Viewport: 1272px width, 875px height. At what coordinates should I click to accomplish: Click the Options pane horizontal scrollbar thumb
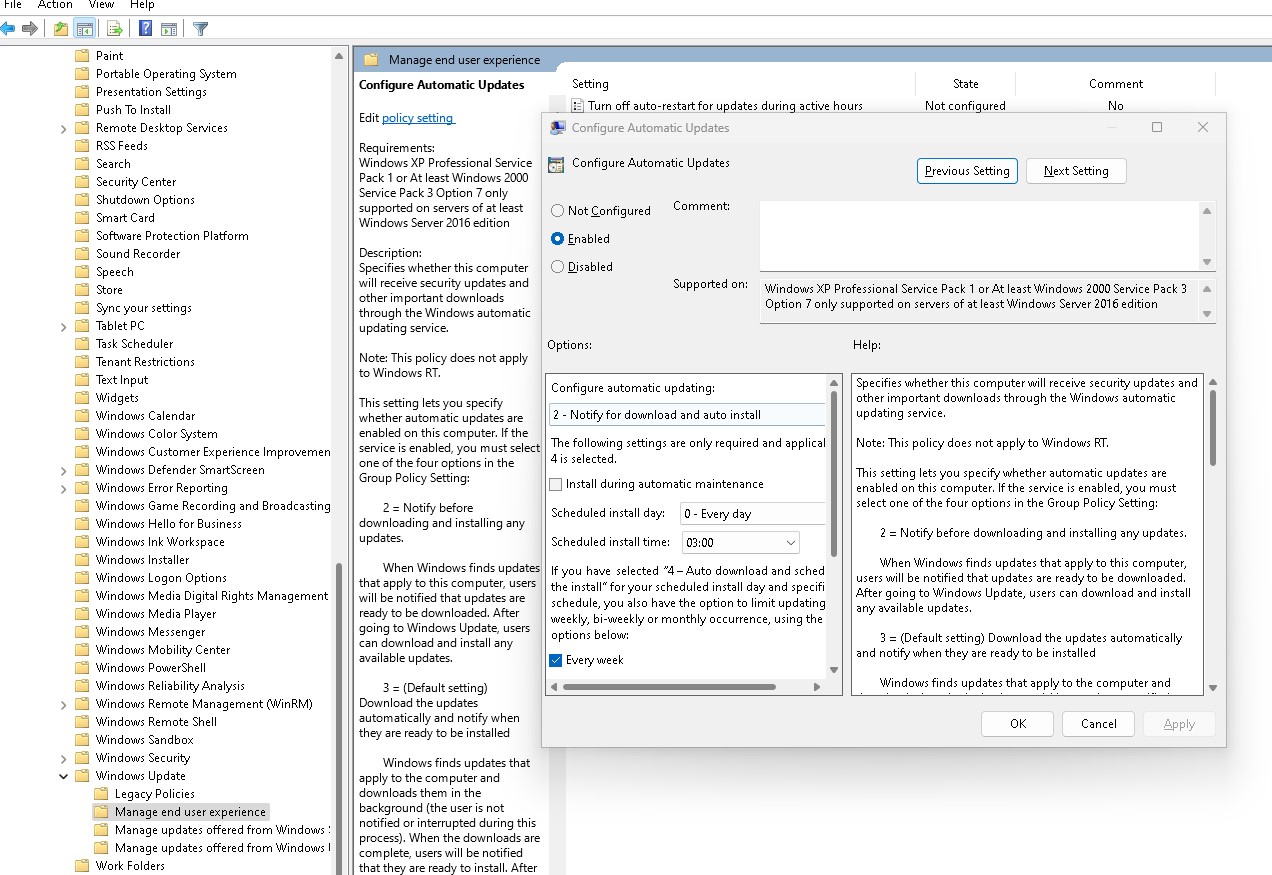tap(669, 687)
